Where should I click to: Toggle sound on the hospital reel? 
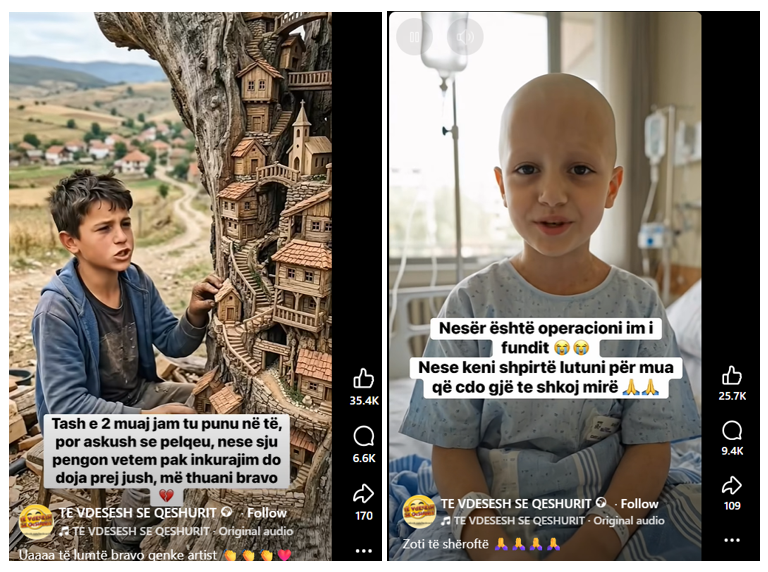[x=465, y=37]
